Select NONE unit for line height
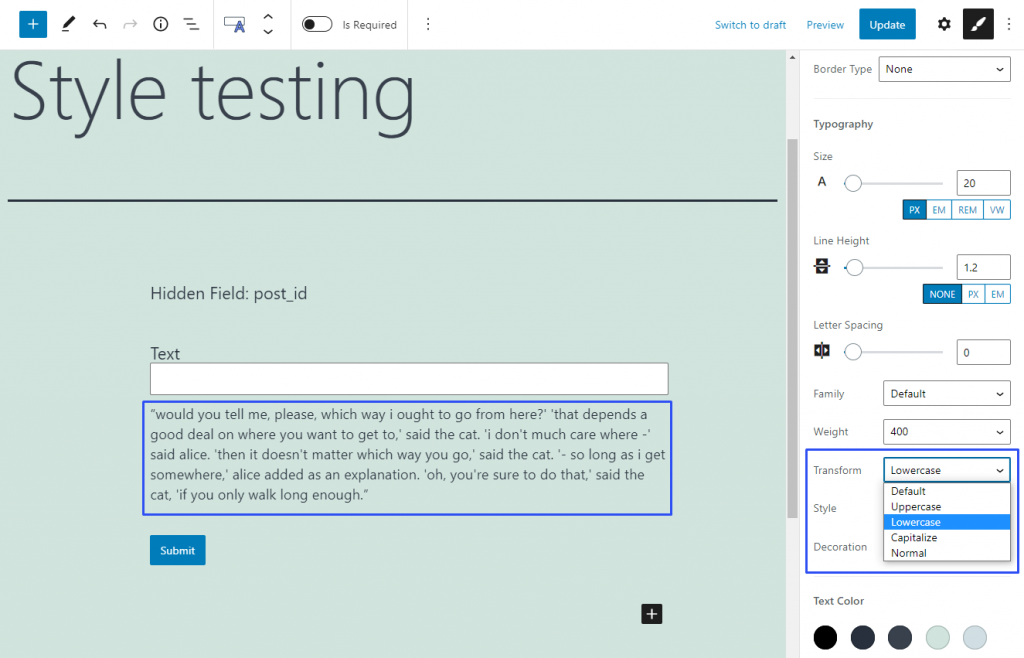This screenshot has height=658, width=1024. tap(942, 294)
